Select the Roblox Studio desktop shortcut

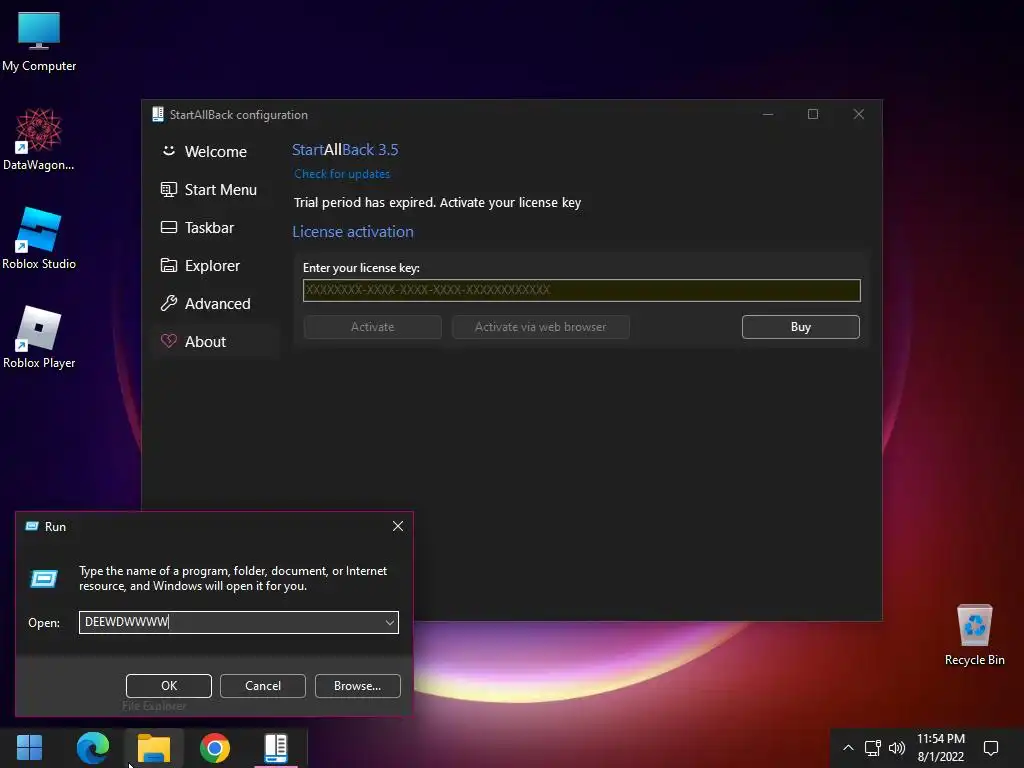pos(39,238)
